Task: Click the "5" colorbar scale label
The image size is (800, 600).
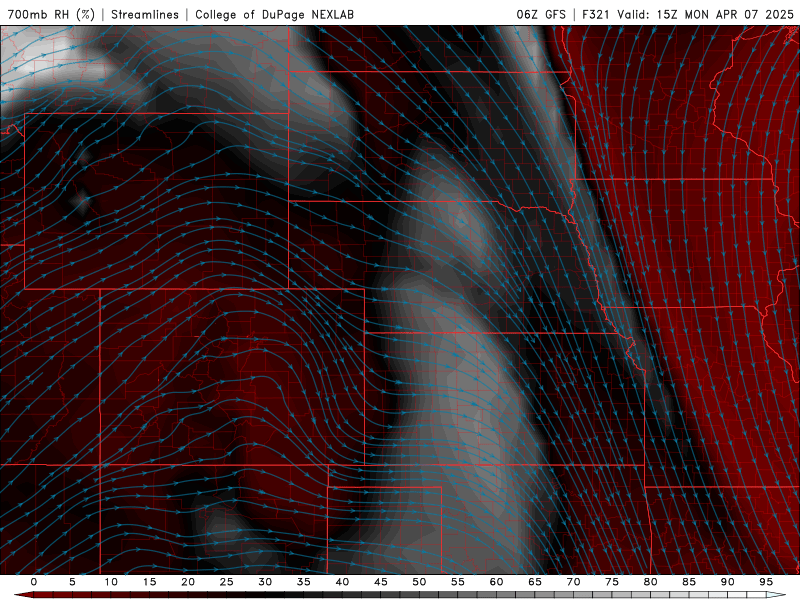Action: pos(72,582)
